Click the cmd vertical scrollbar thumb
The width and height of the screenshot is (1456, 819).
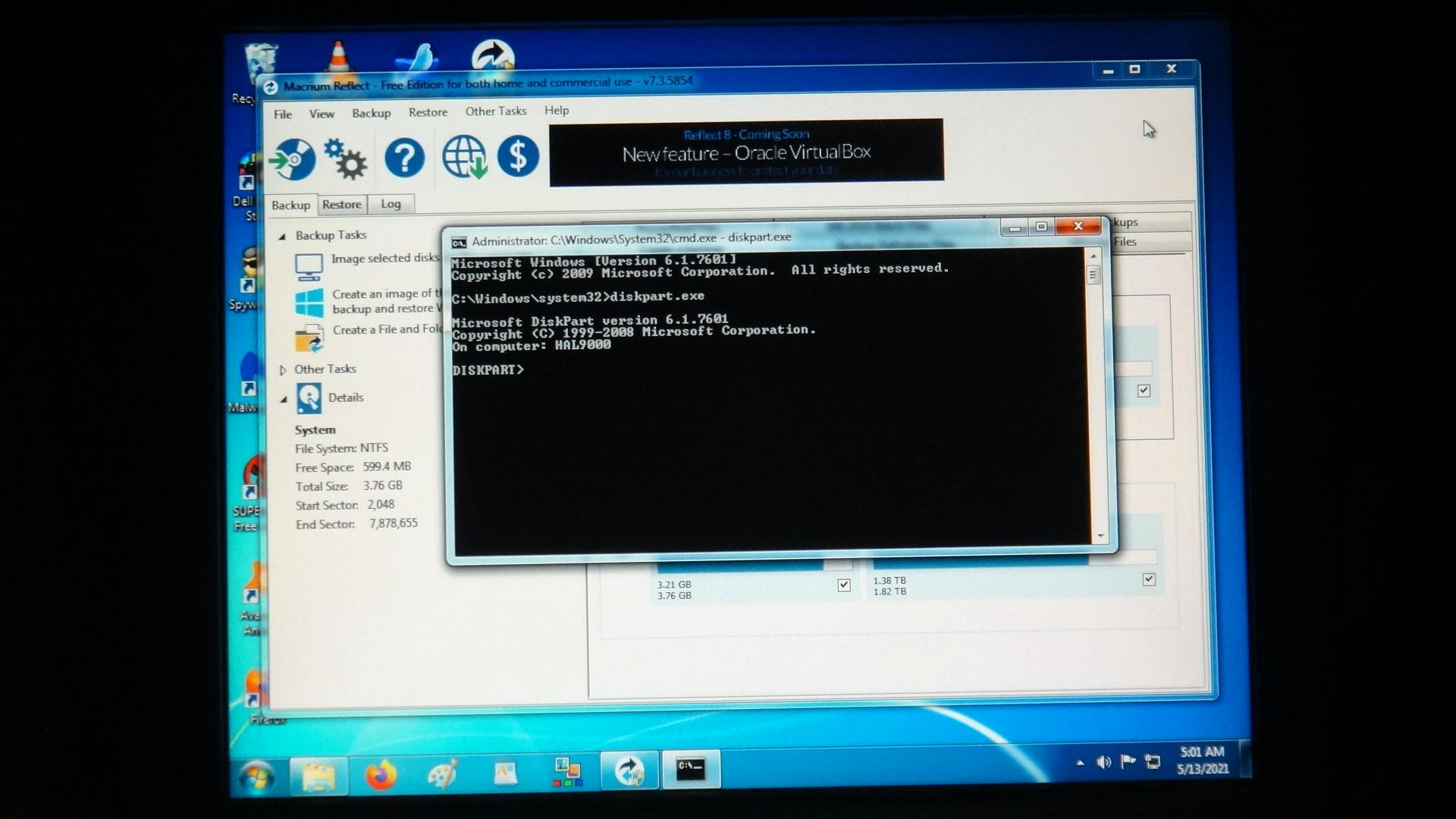point(1094,275)
